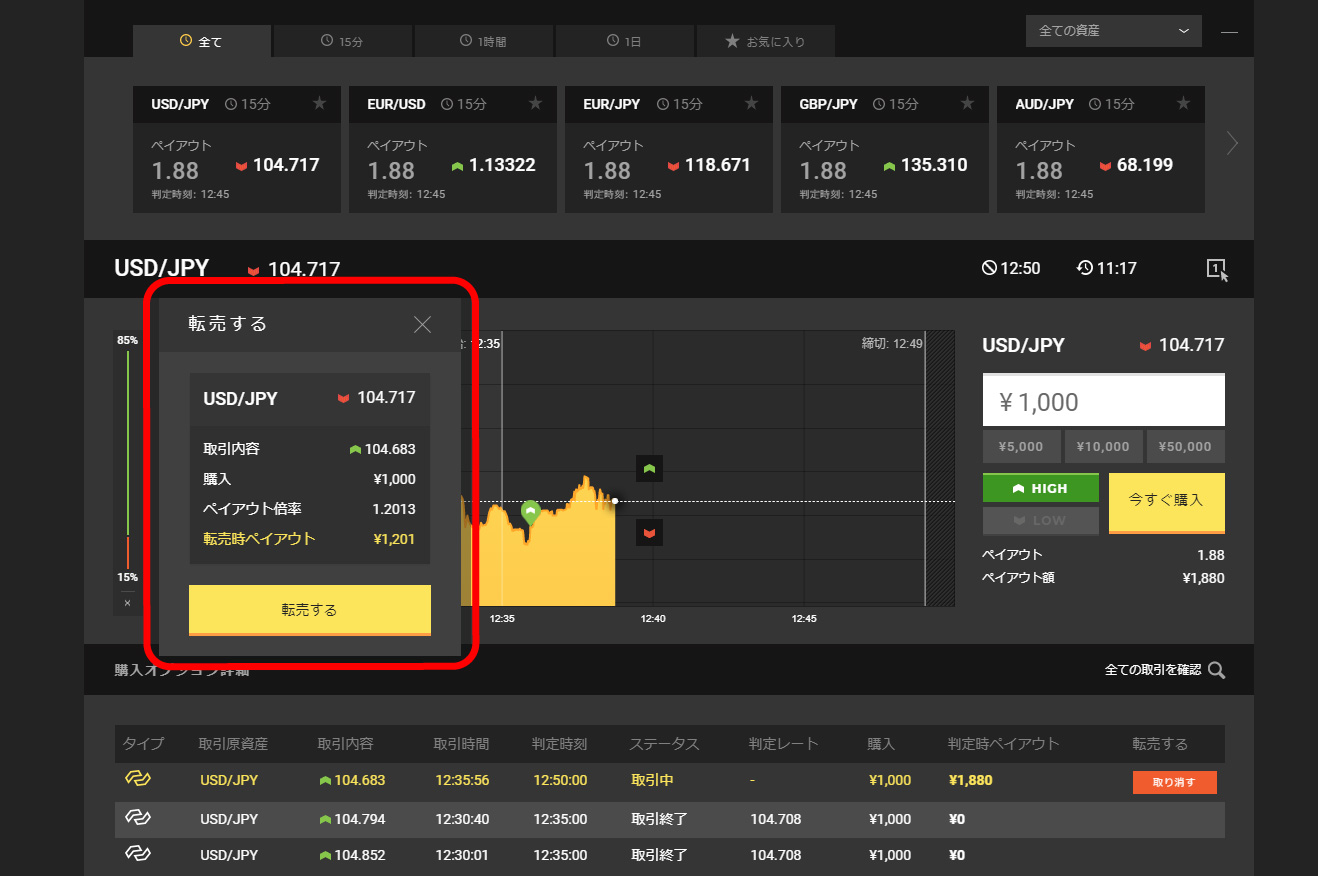Click the 判定時刻 column header
The height and width of the screenshot is (876, 1318).
click(x=560, y=744)
